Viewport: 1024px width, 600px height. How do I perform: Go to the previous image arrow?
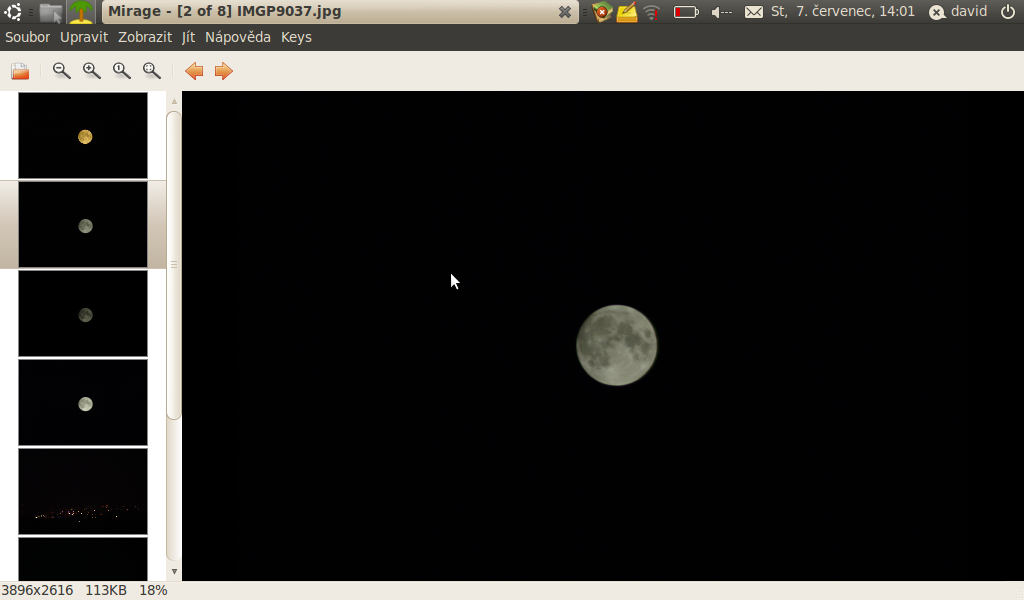click(194, 71)
